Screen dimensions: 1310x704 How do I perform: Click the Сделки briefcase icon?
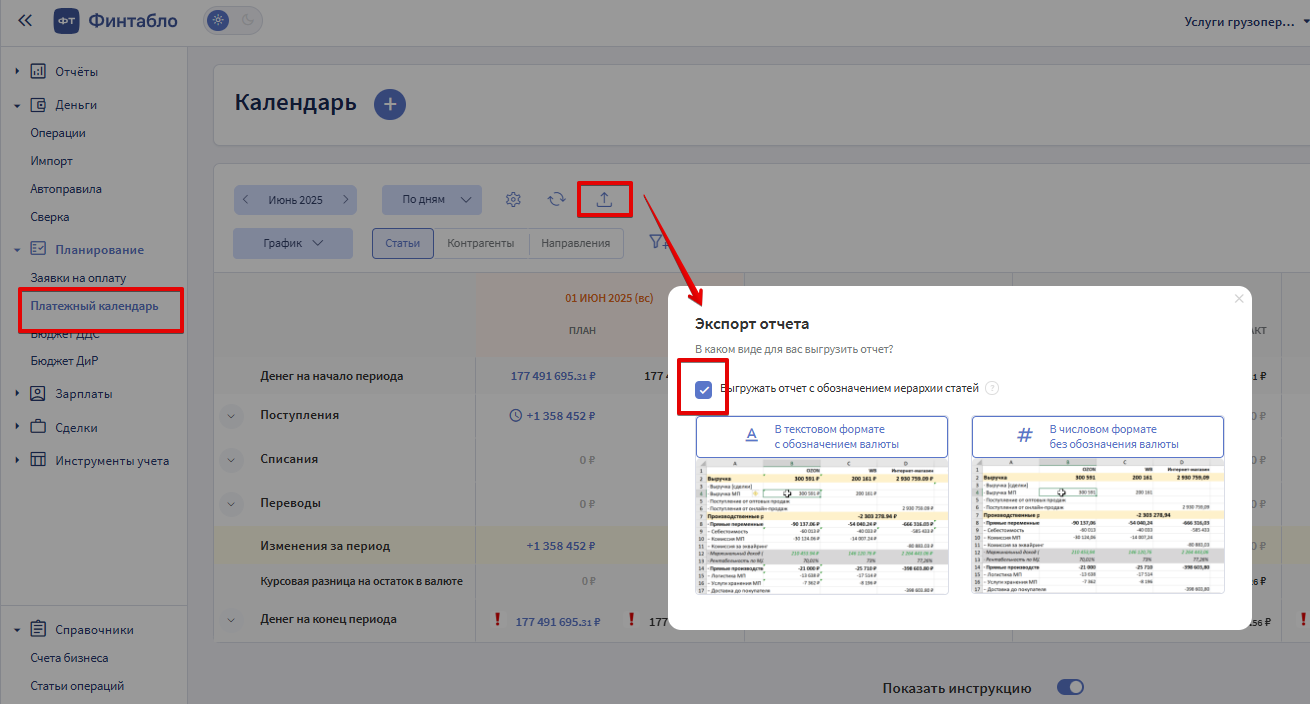39,427
